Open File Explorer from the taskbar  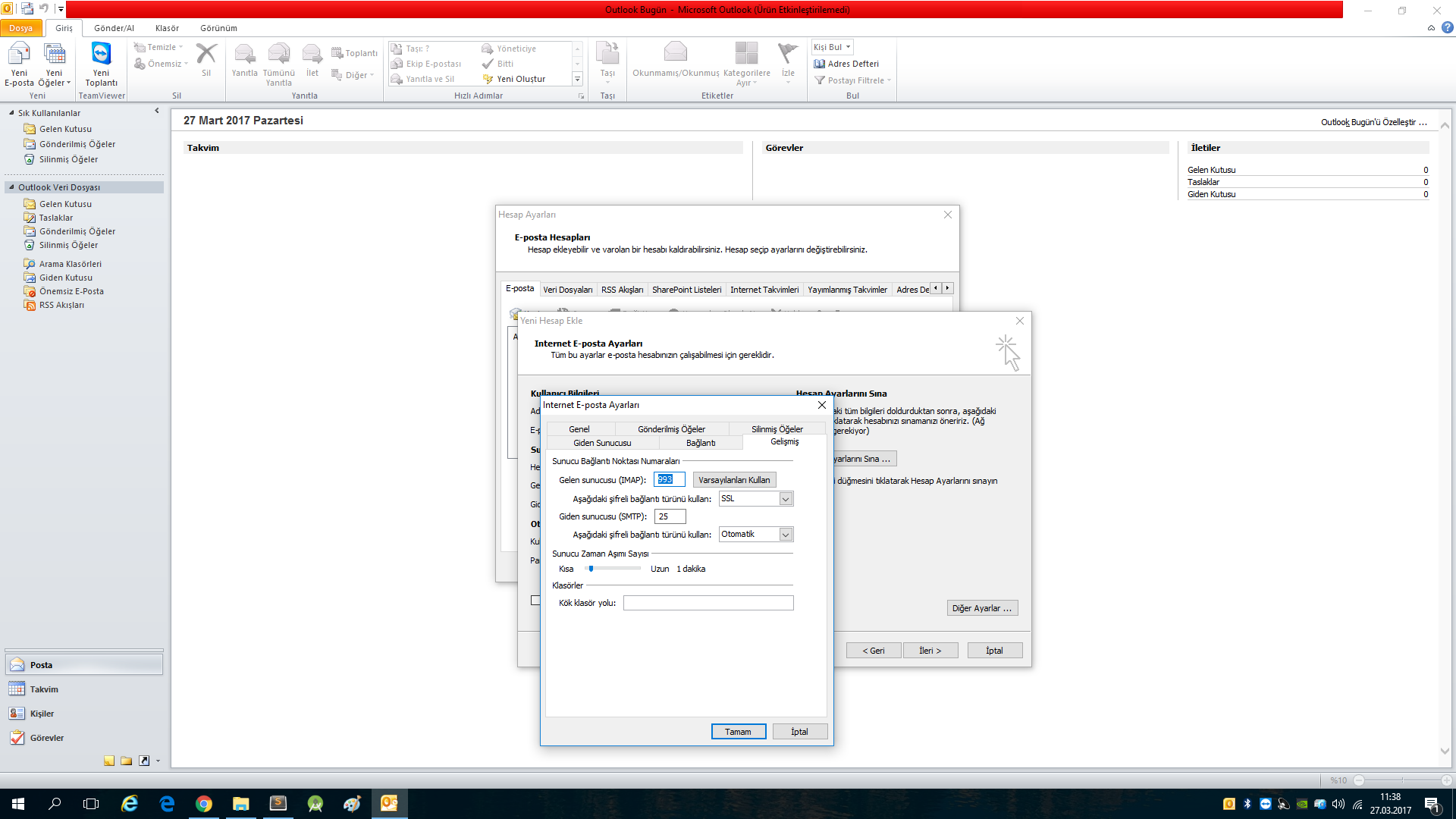click(x=240, y=804)
